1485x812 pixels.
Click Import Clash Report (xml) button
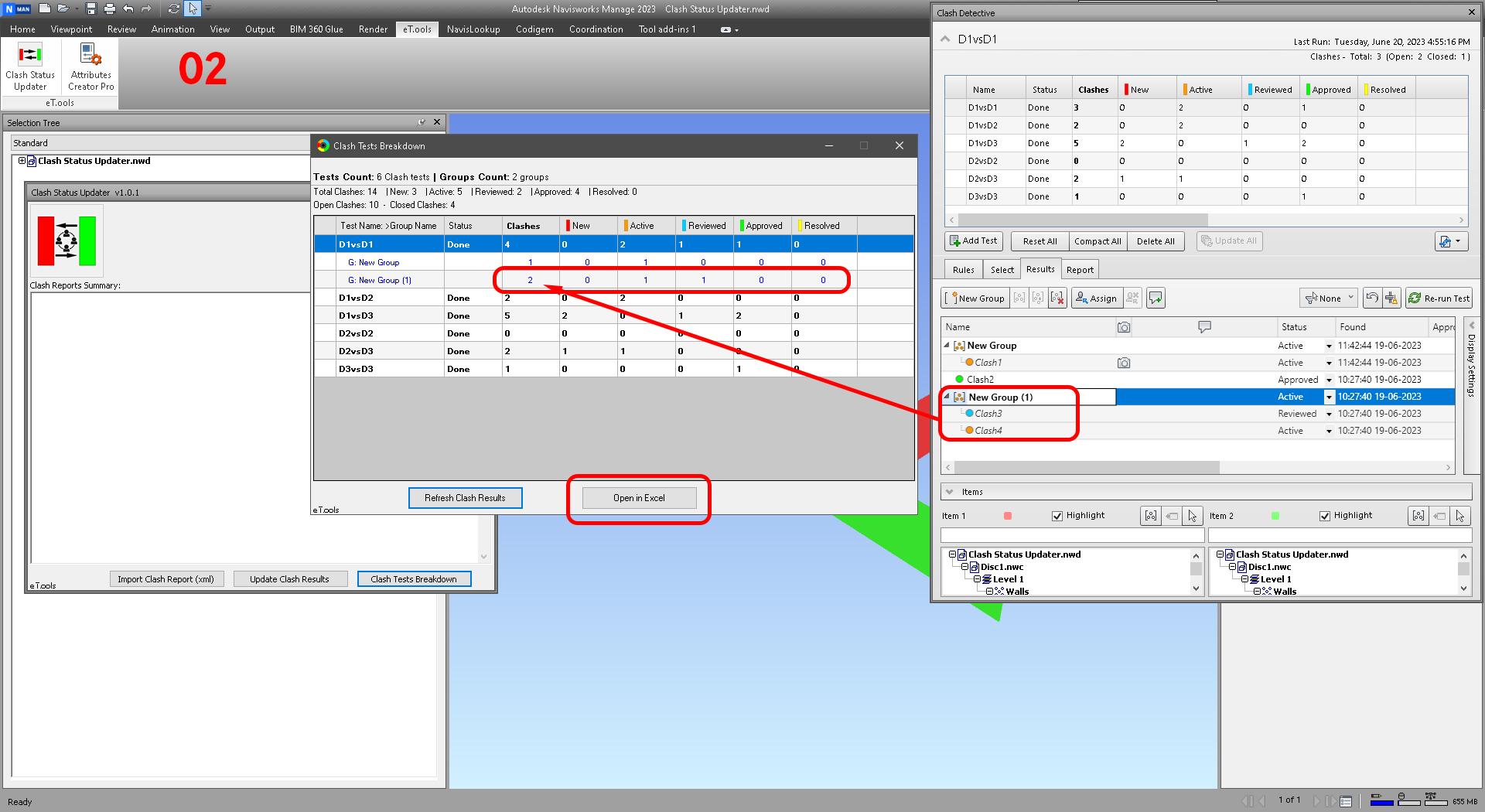point(166,579)
